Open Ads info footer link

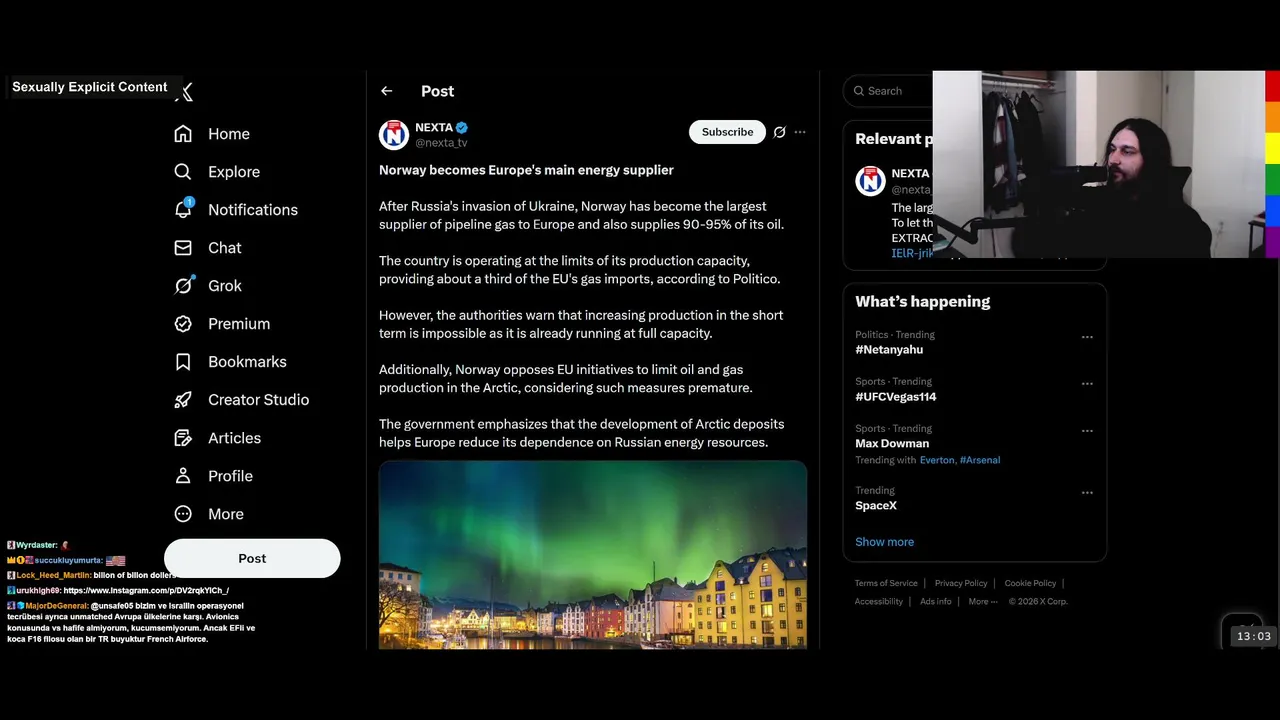[x=936, y=601]
